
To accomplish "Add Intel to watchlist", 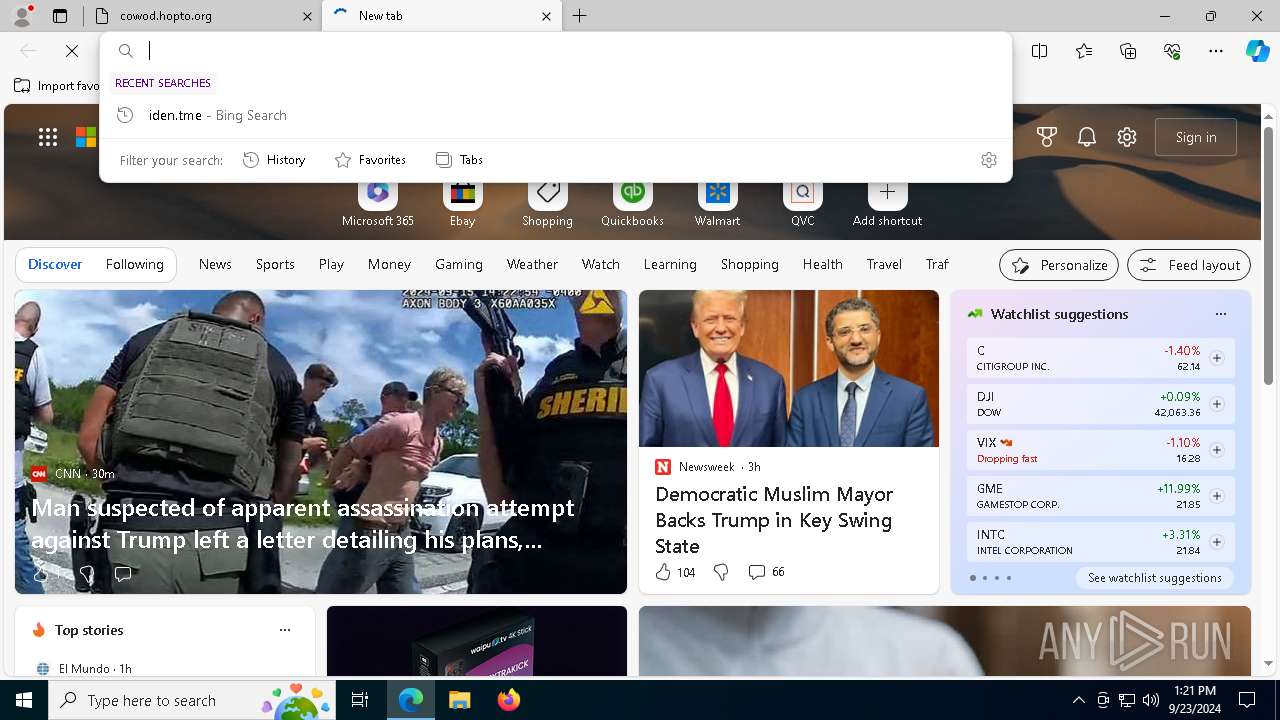I will pyautogui.click(x=1216, y=542).
